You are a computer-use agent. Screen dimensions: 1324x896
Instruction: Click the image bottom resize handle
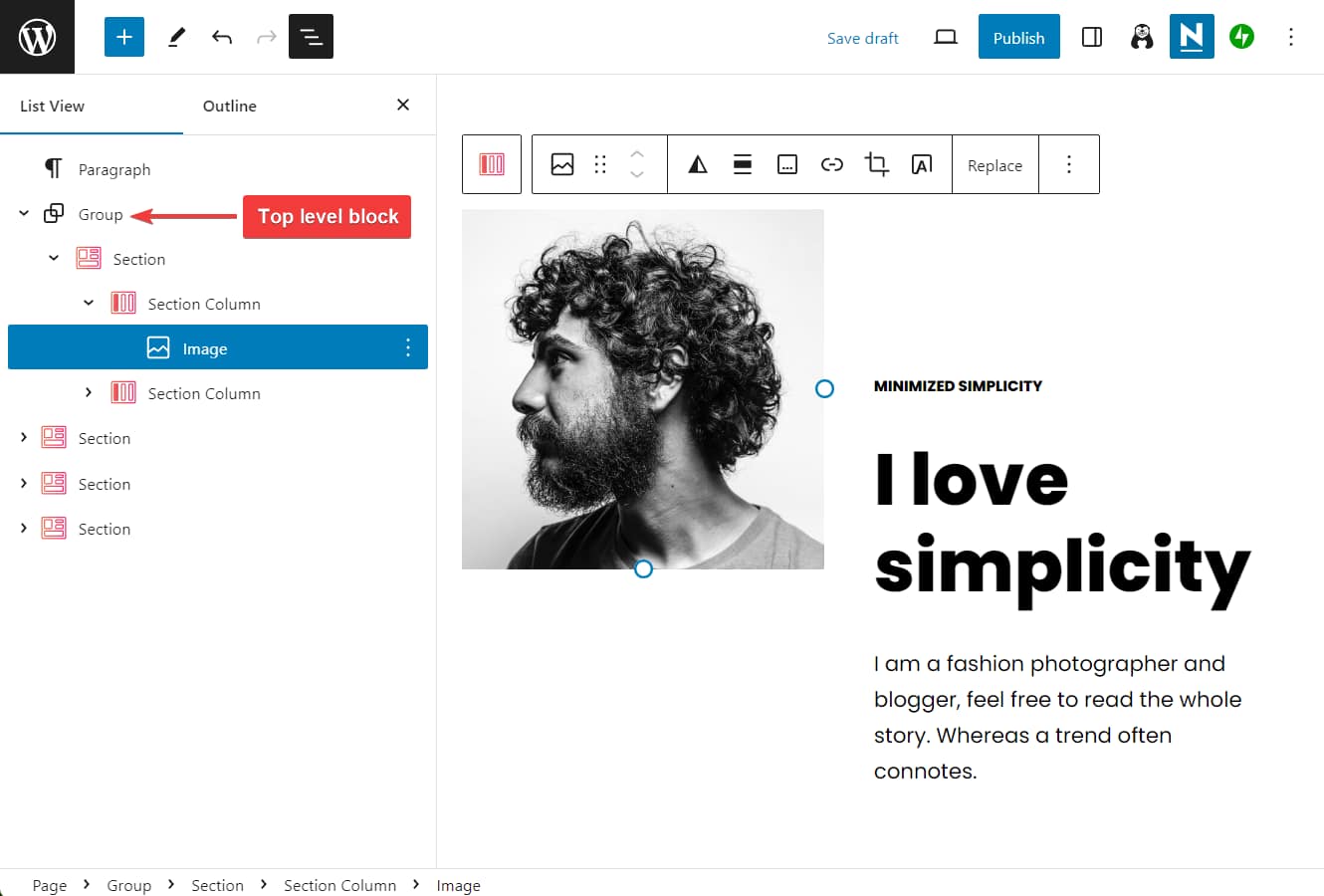(x=643, y=568)
